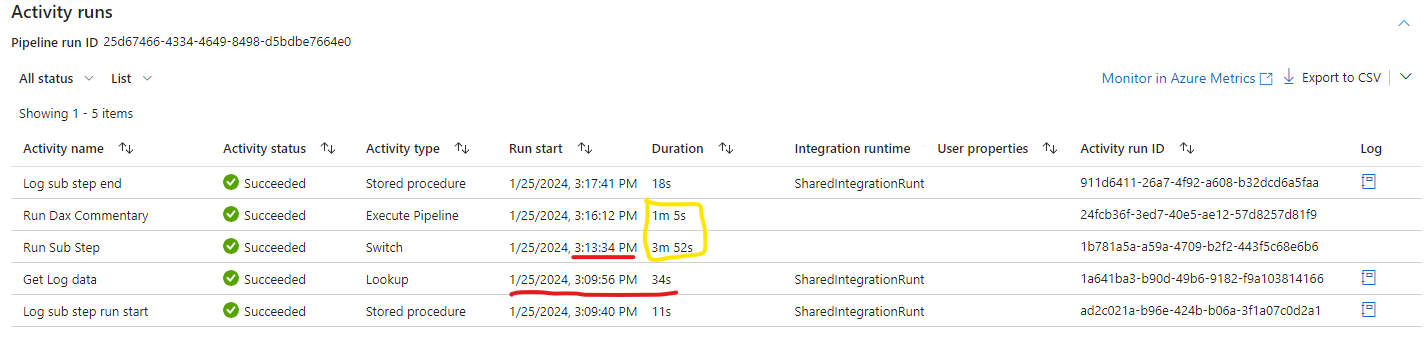1427x363 pixels.
Task: Open the All status filter dropdown
Action: [56, 78]
